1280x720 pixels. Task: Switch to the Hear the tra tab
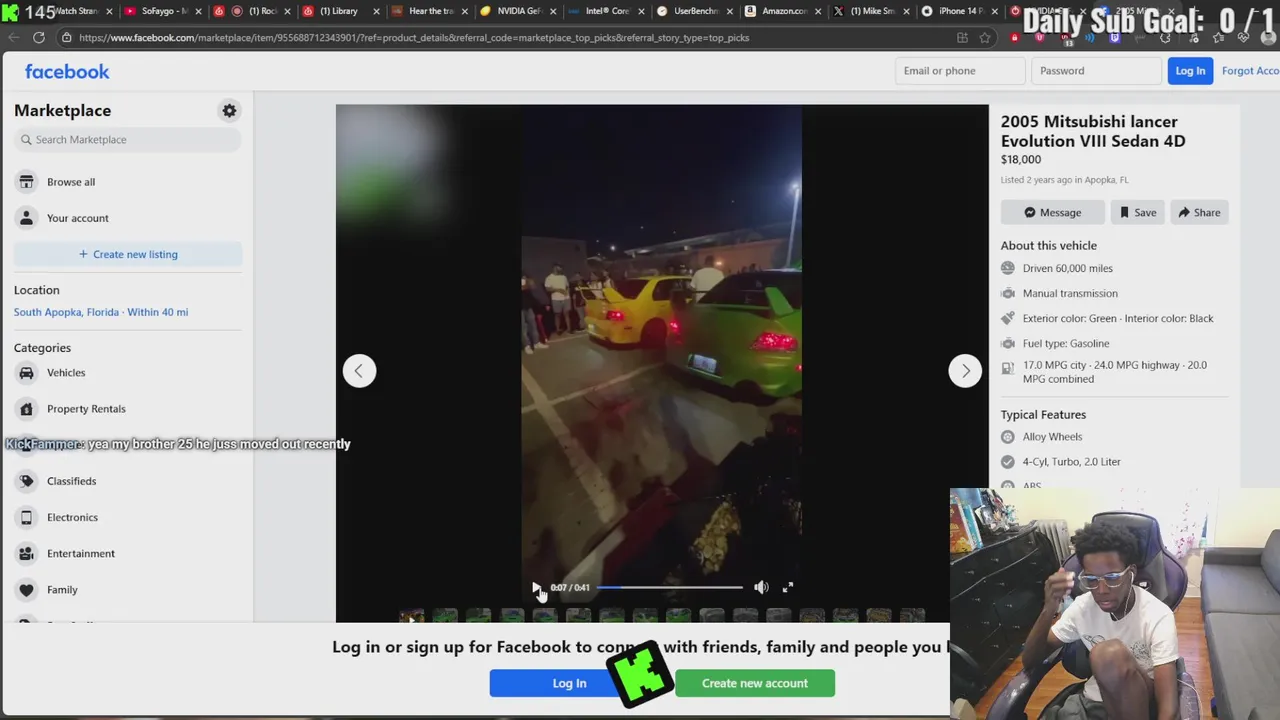coord(428,11)
